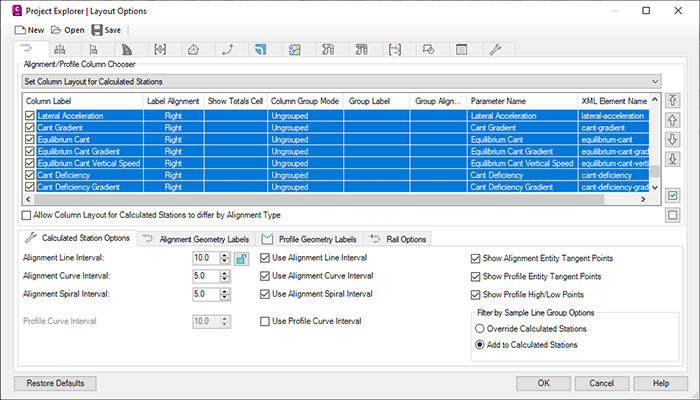
Task: Toggle Show Profile High/Low Points
Action: (475, 294)
